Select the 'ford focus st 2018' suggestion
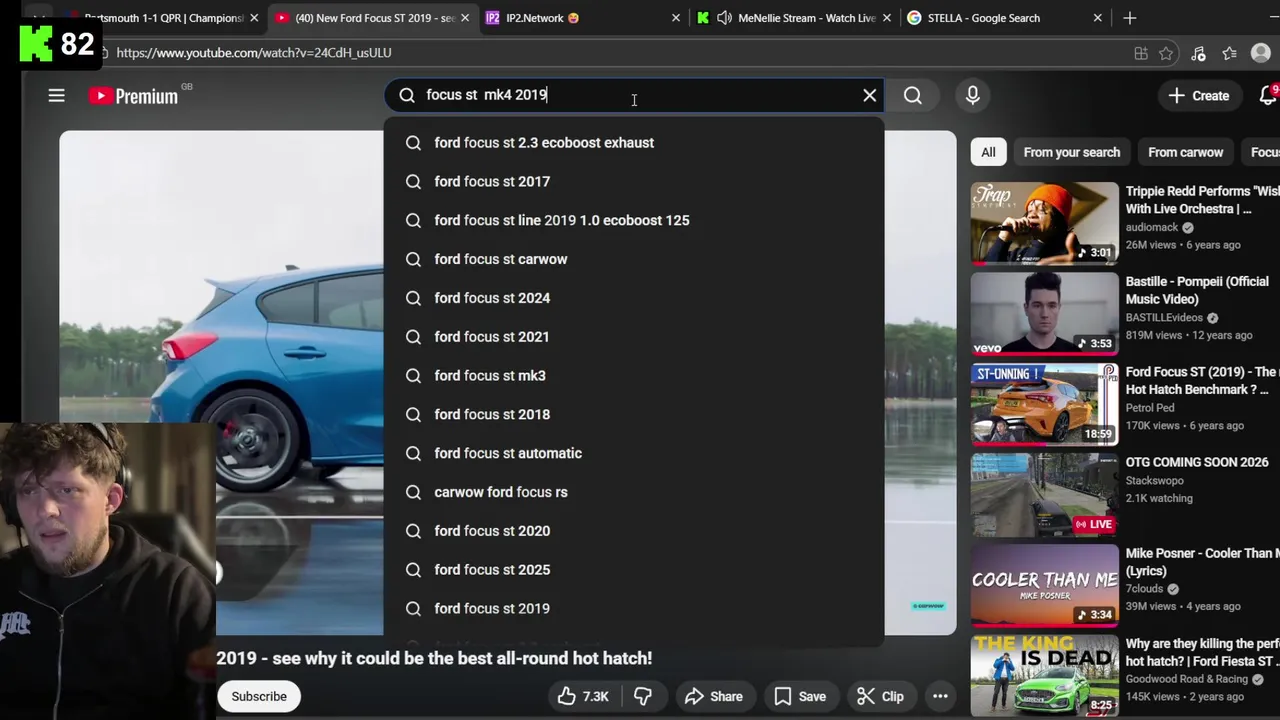Viewport: 1280px width, 720px height. click(x=634, y=414)
